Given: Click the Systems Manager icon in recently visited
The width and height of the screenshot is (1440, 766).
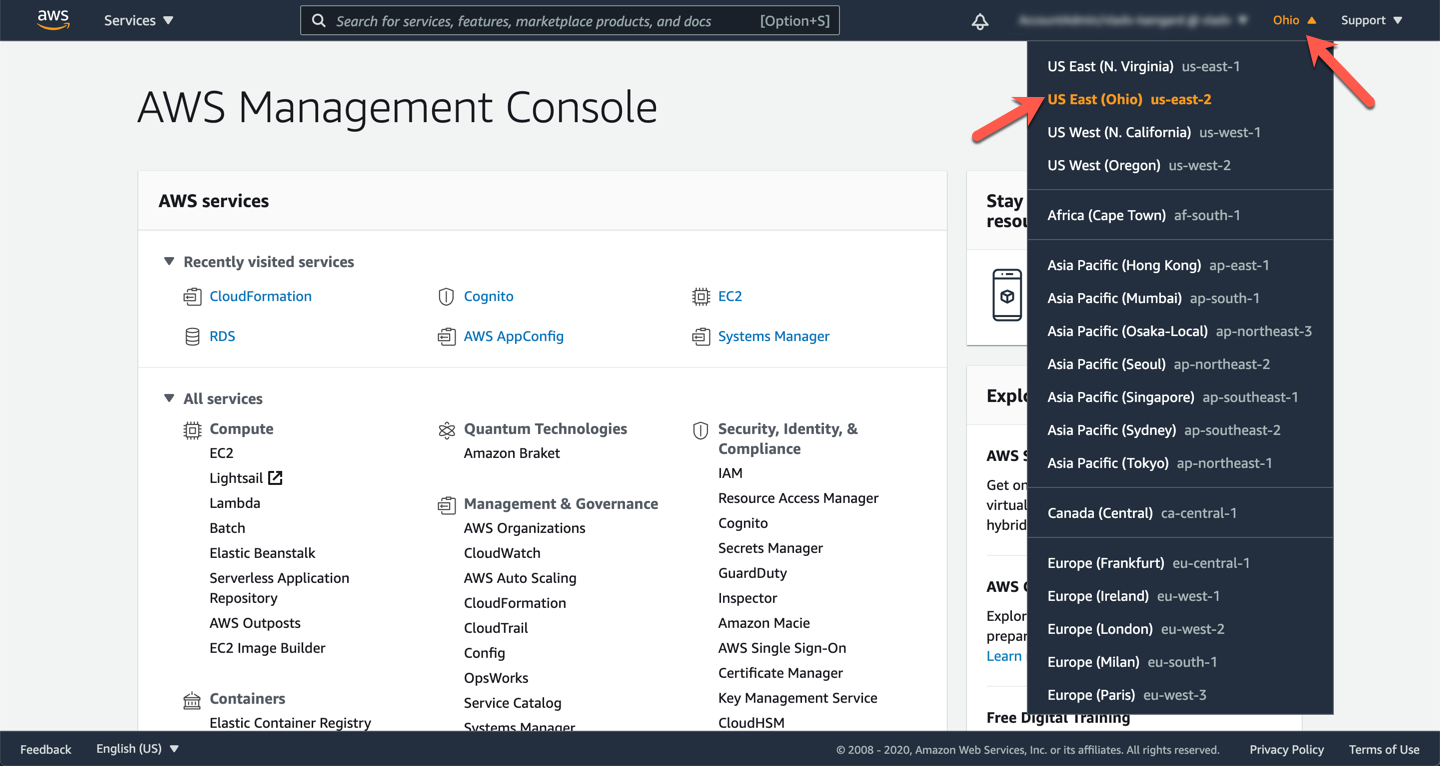Looking at the screenshot, I should point(701,337).
